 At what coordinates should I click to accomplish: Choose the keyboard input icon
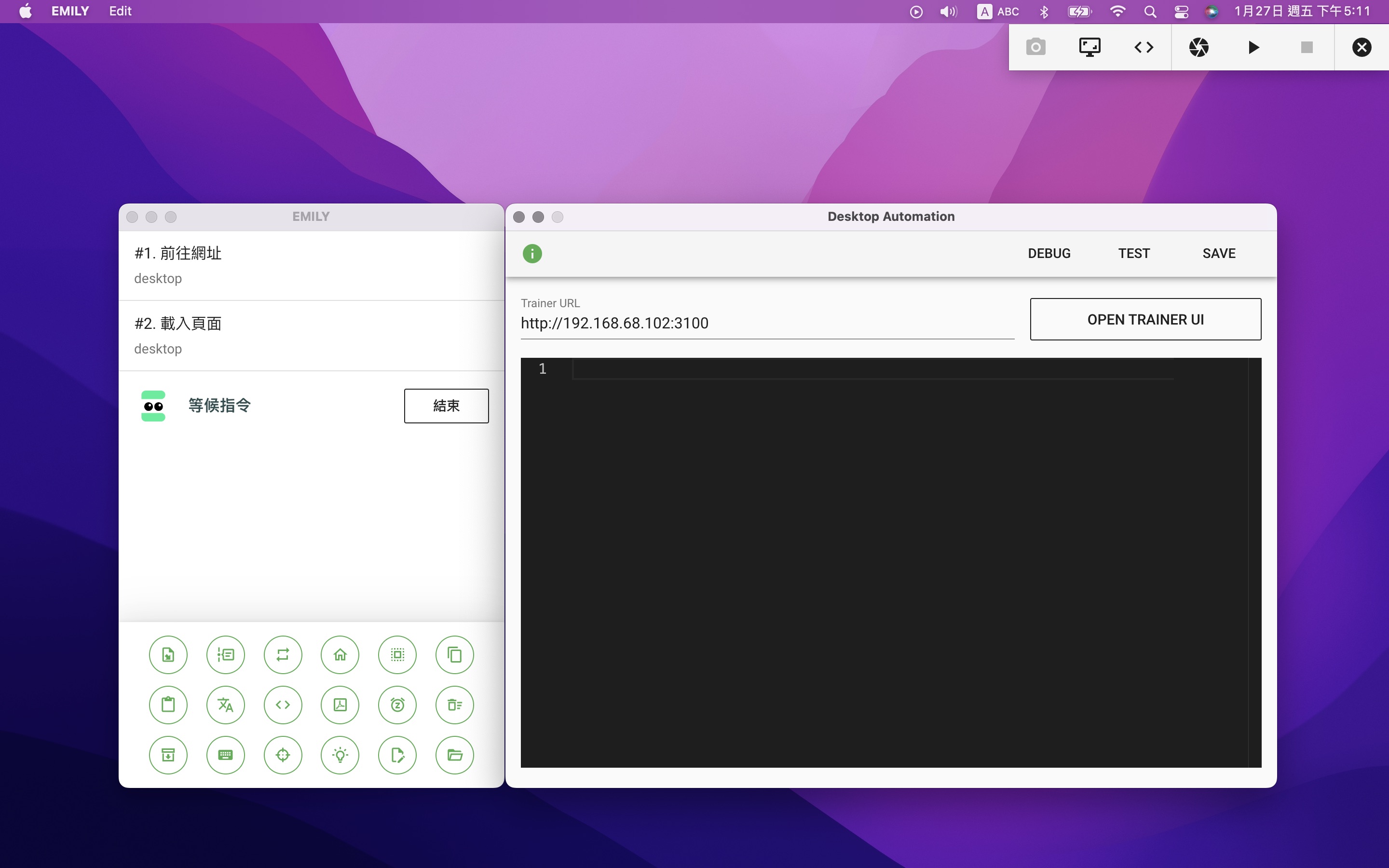(x=225, y=754)
